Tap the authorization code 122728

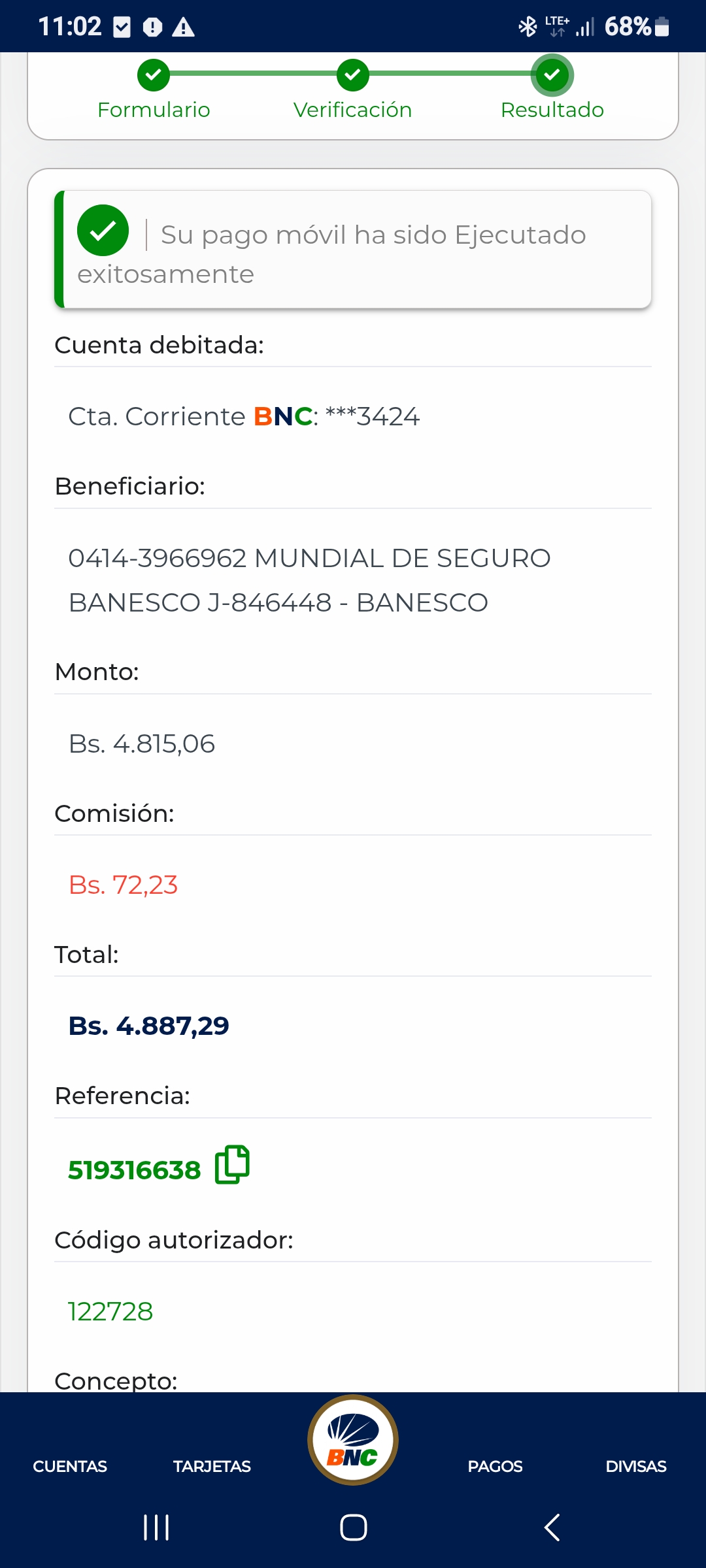pyautogui.click(x=110, y=1312)
